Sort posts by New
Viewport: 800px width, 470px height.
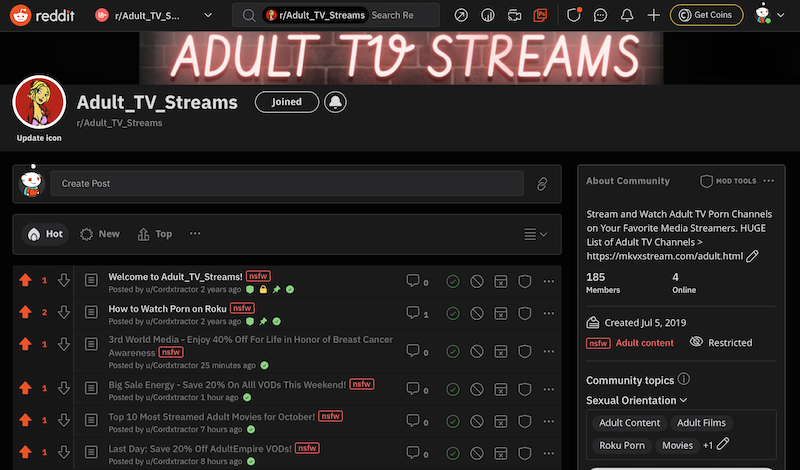point(100,234)
